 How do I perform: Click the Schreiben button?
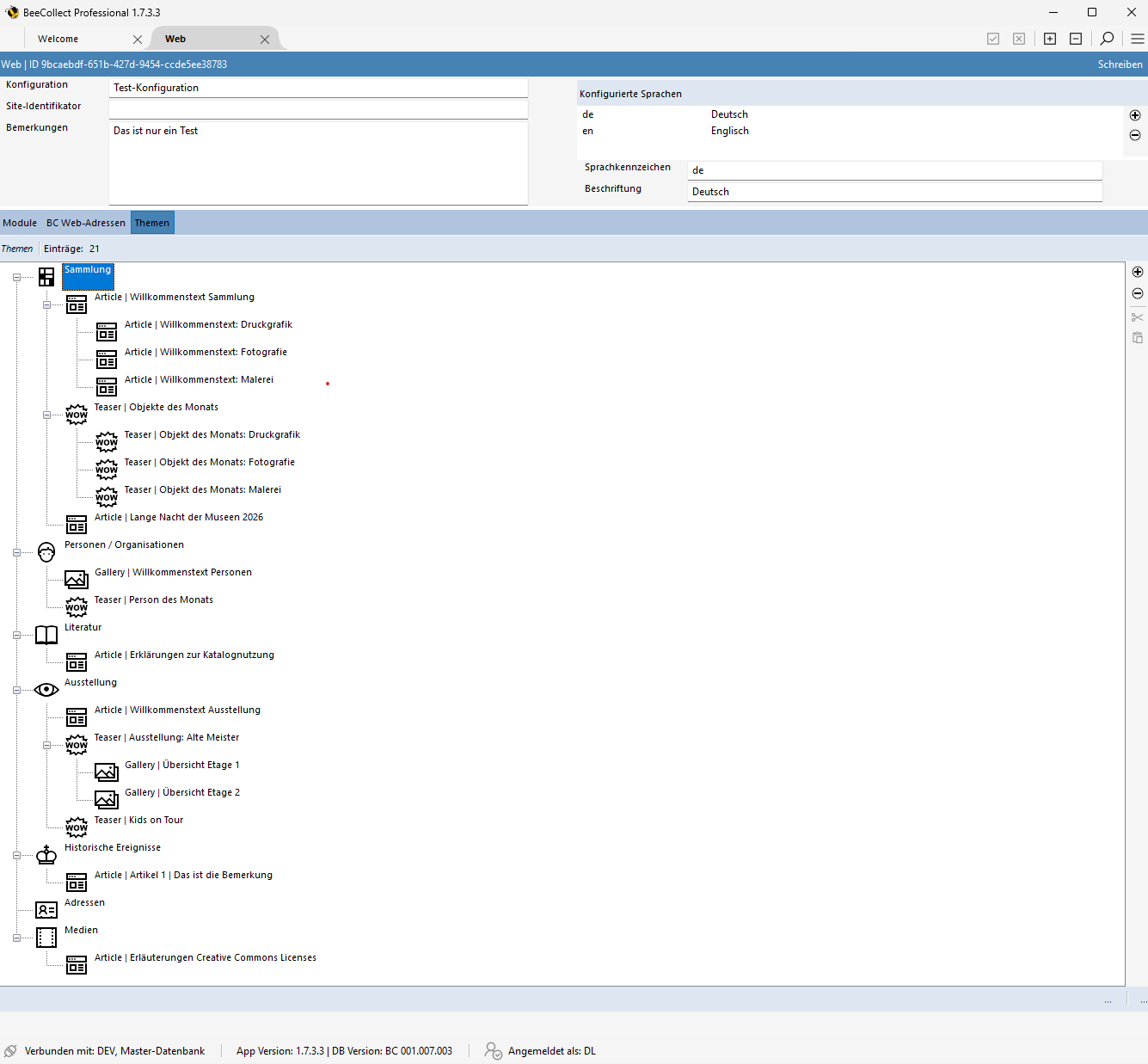click(x=1120, y=65)
